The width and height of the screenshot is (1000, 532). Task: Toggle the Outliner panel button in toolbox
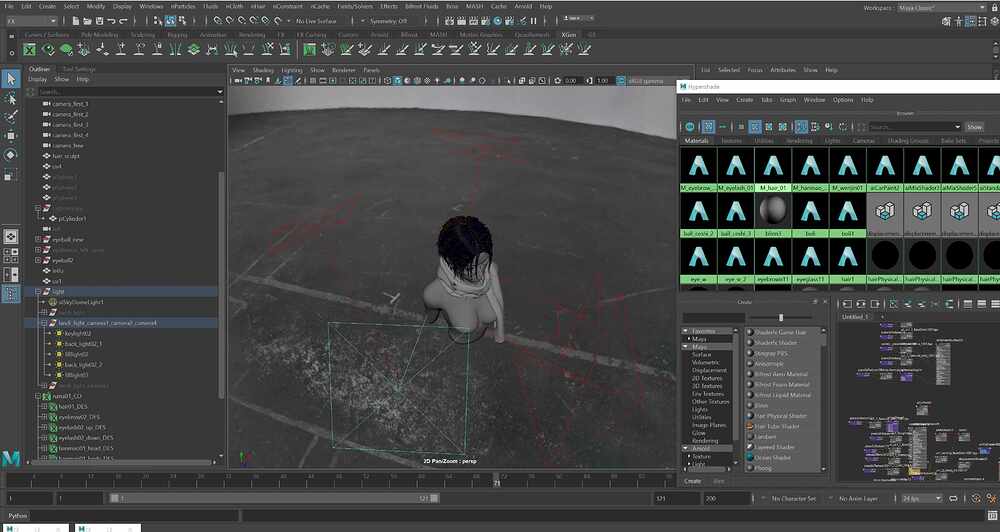(x=11, y=293)
